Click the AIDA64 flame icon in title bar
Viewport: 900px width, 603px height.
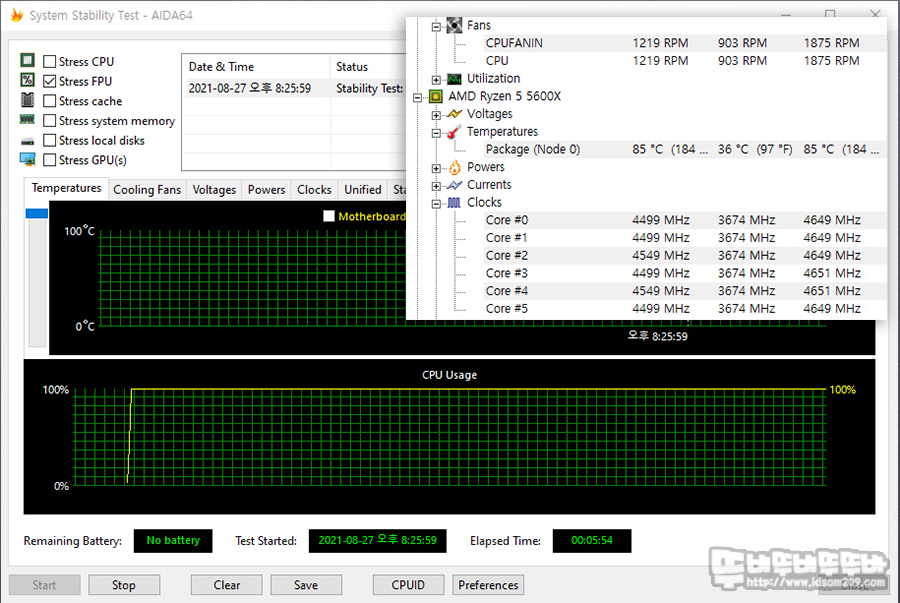point(17,15)
